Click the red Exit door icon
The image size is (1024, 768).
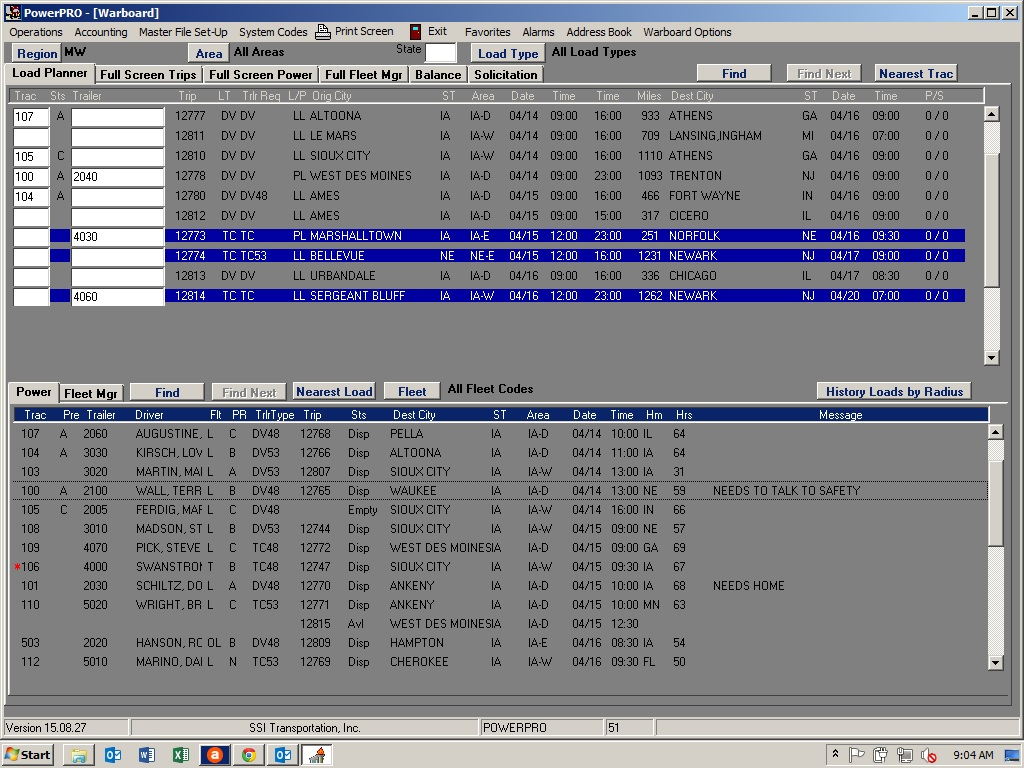click(x=415, y=32)
